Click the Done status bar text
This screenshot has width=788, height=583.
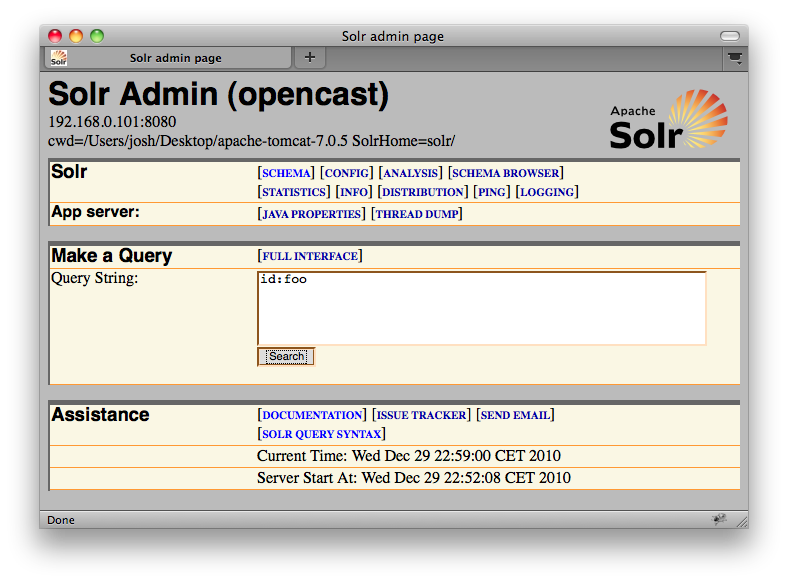61,520
